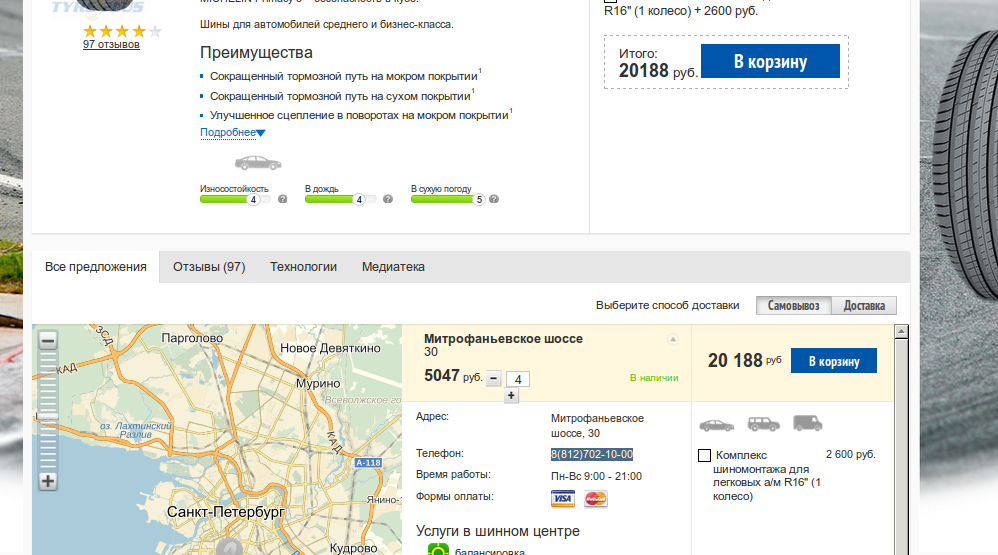Enable Комплекс шиномонтажа checkbox for 2 600 руб.
Screen dimensions: 998x555
click(x=705, y=456)
